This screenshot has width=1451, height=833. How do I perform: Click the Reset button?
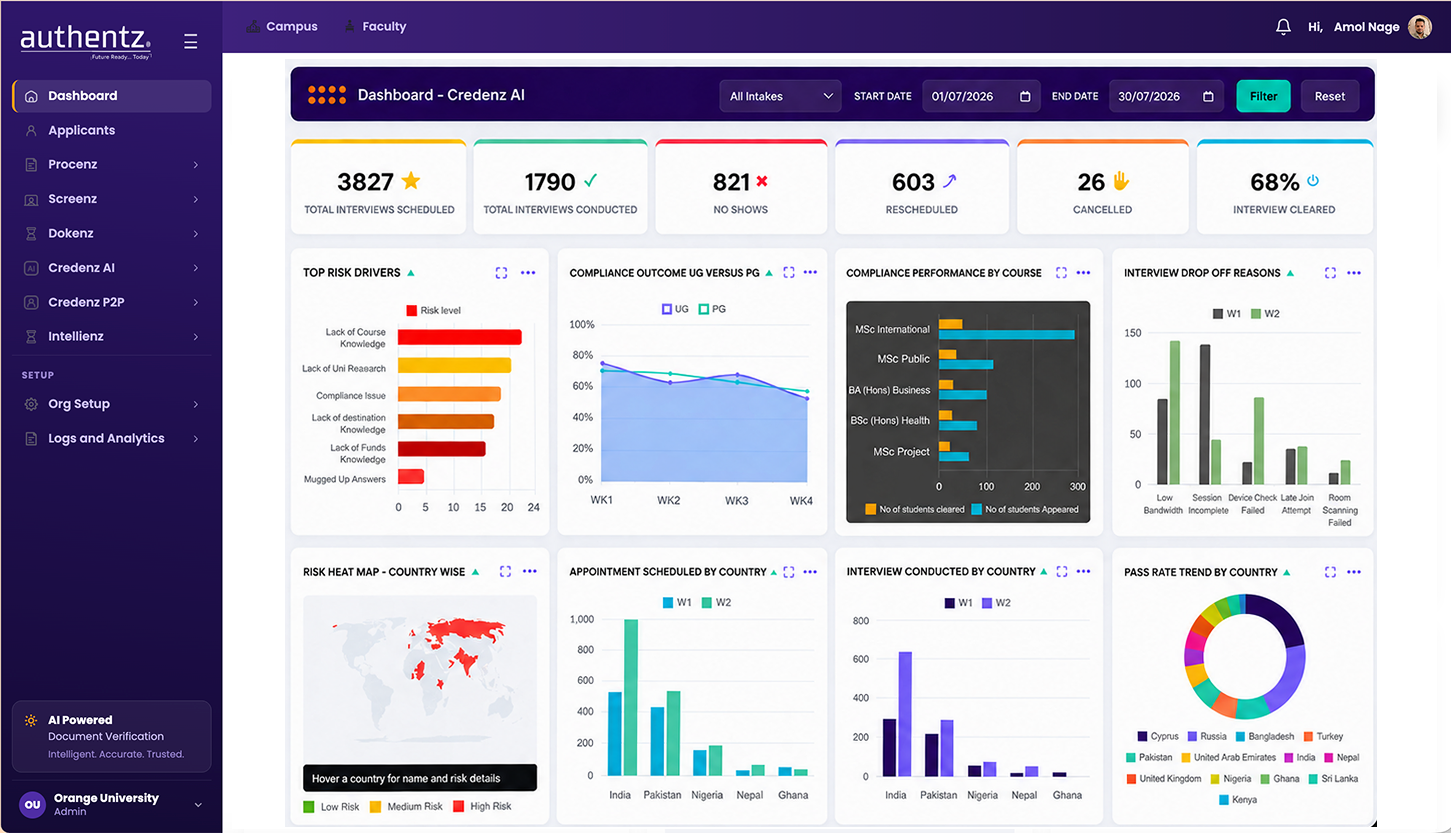point(1330,96)
